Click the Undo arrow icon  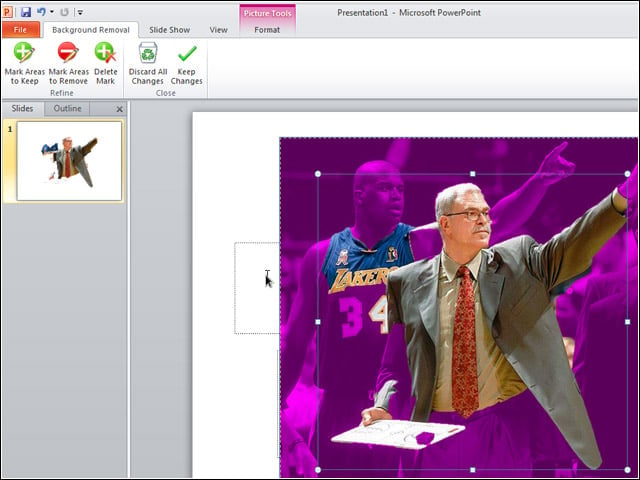[41, 12]
